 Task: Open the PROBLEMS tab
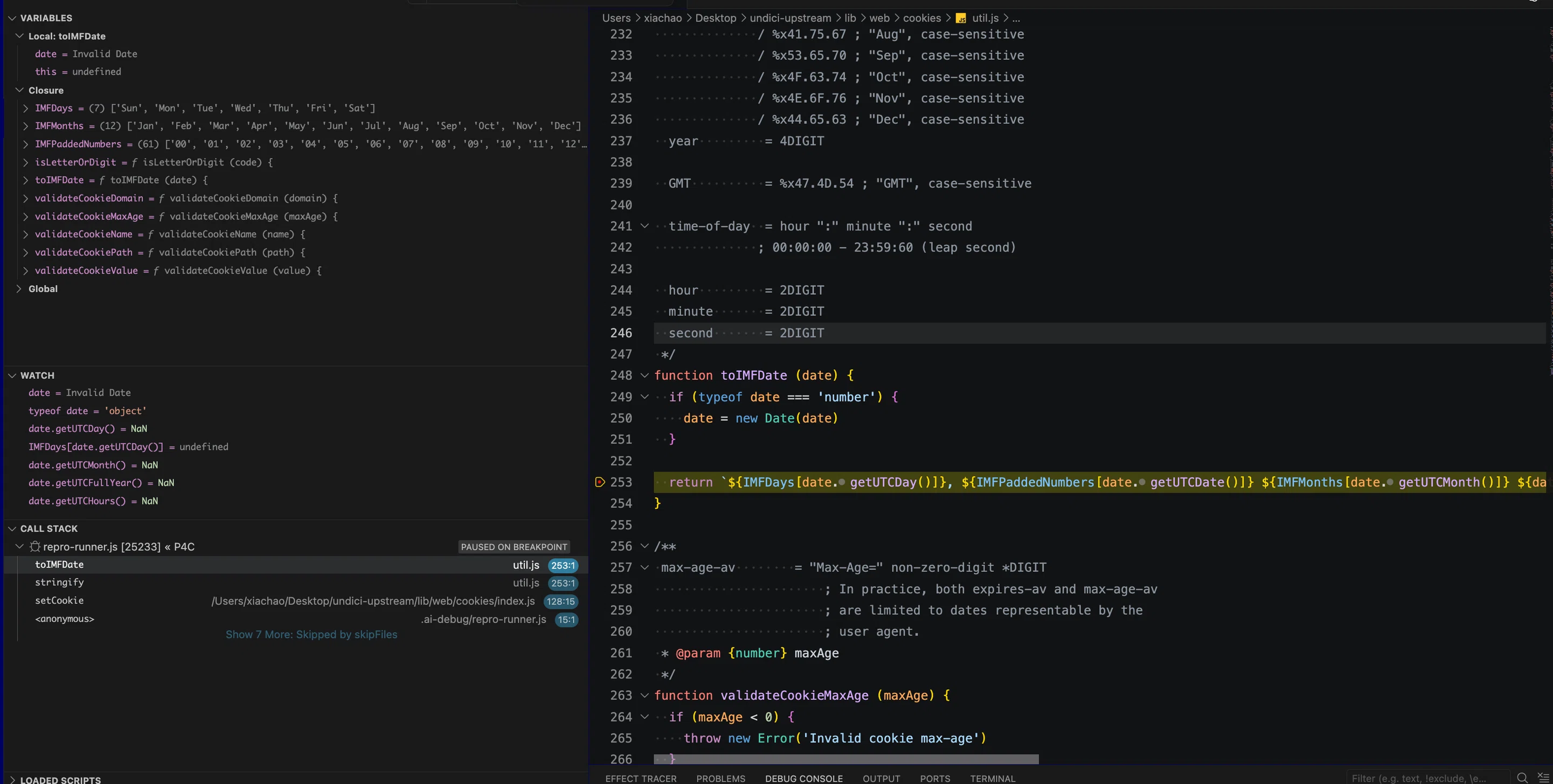[x=720, y=779]
